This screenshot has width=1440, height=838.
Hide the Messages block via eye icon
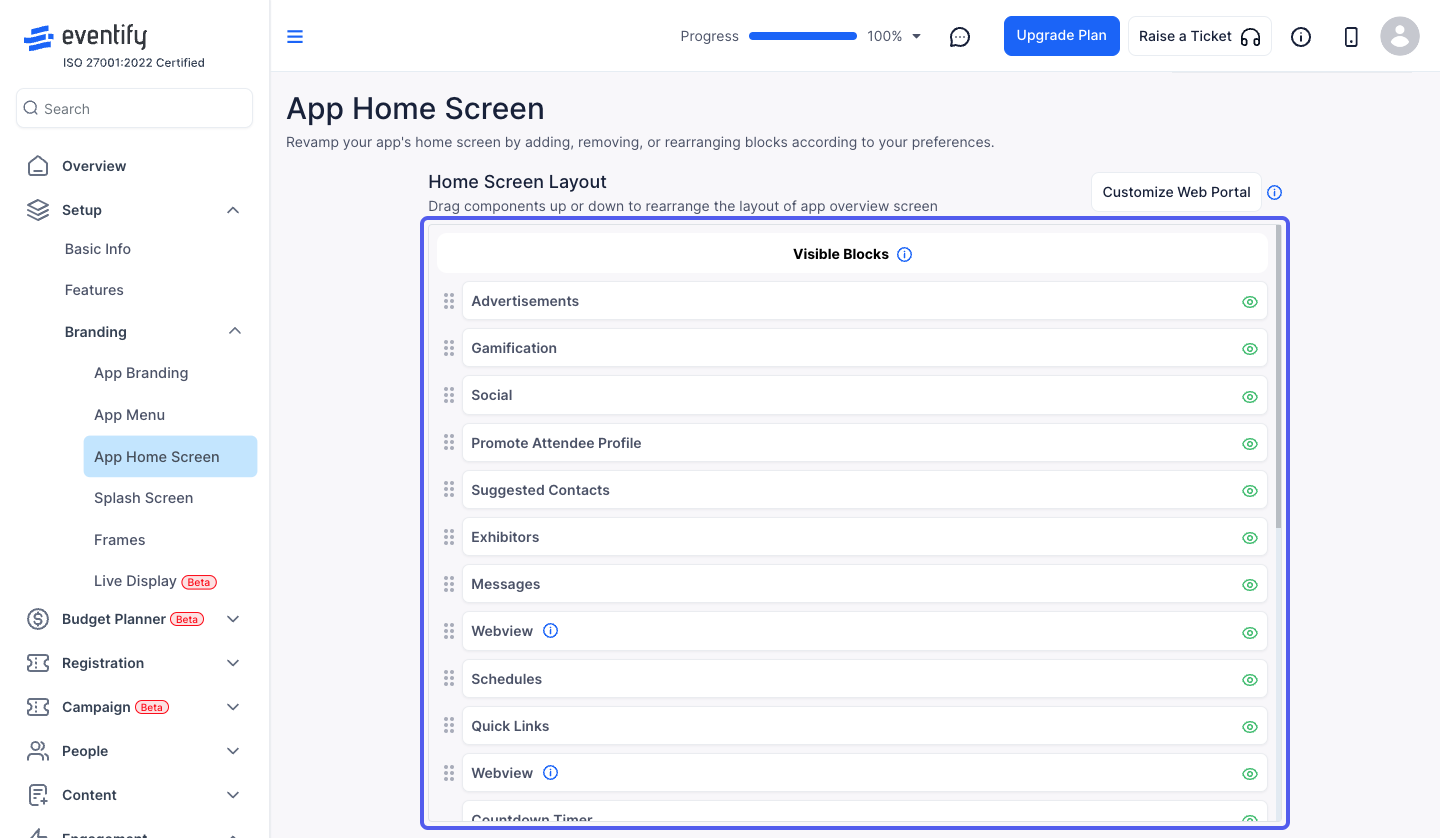pos(1249,585)
